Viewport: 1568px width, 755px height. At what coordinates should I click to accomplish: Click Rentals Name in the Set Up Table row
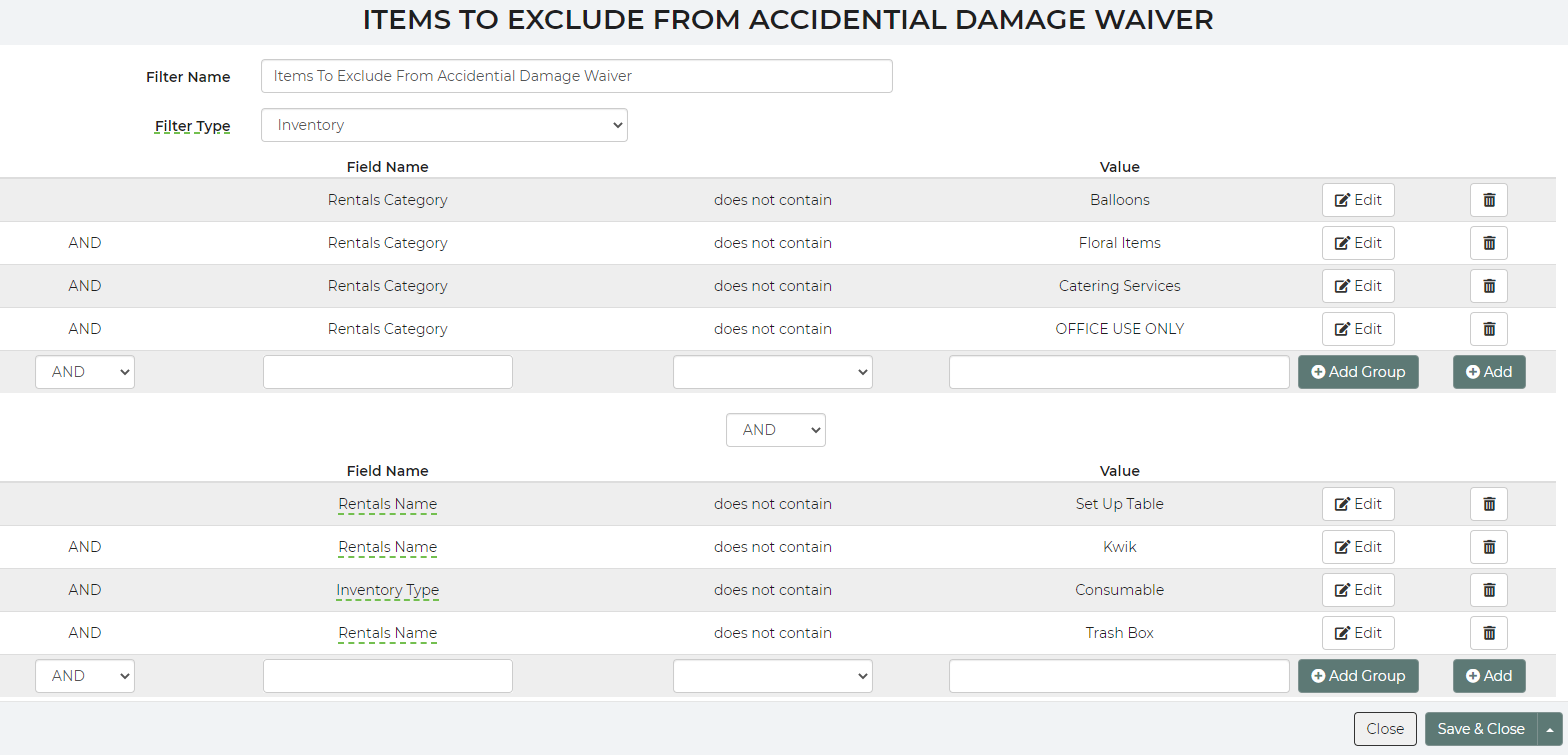click(x=388, y=504)
